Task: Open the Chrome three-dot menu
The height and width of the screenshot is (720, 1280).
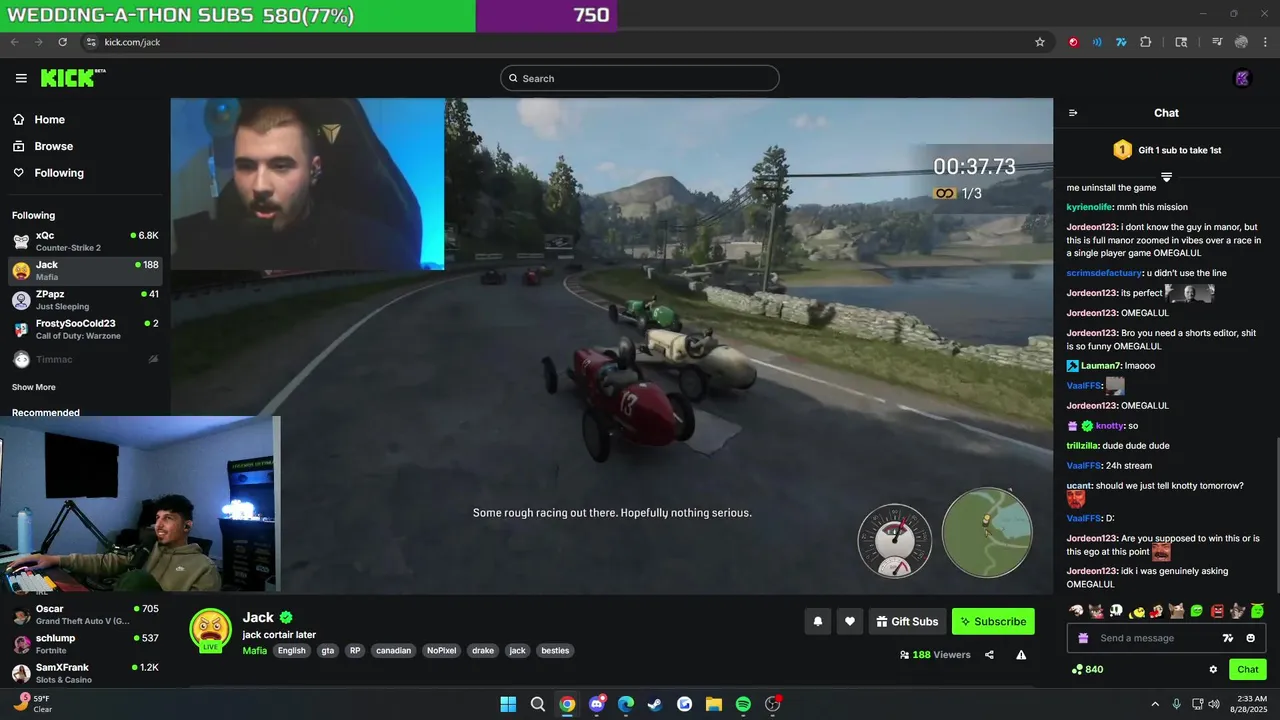Action: [x=1265, y=42]
